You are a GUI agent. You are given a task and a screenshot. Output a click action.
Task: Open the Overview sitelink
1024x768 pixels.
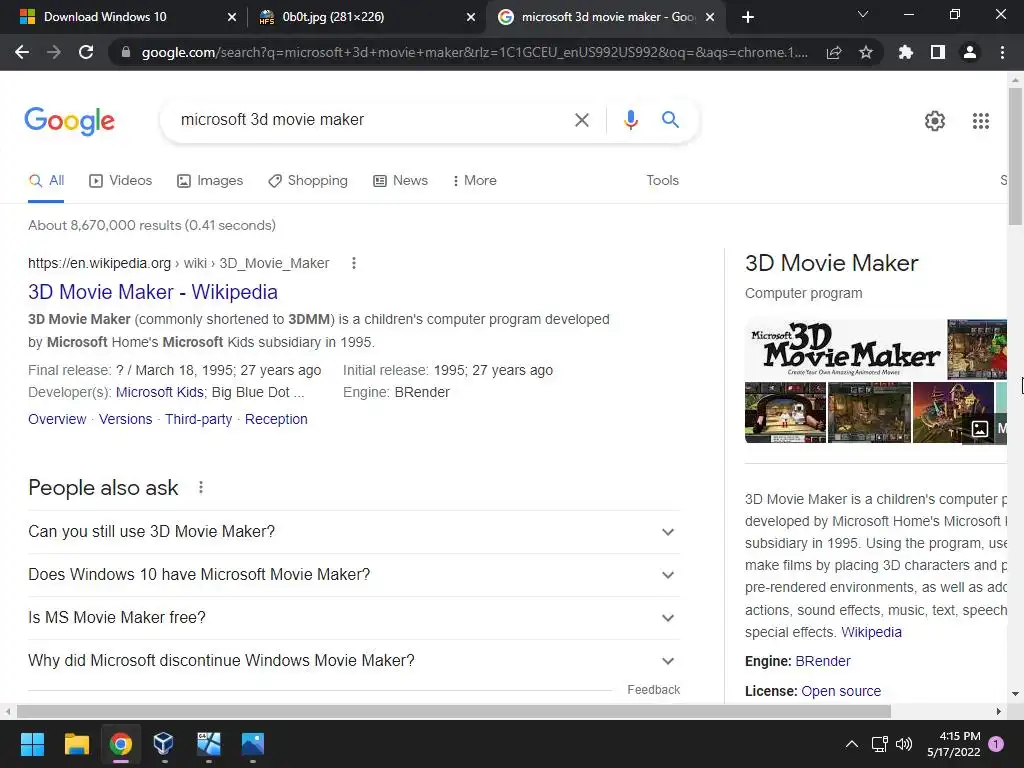(57, 419)
